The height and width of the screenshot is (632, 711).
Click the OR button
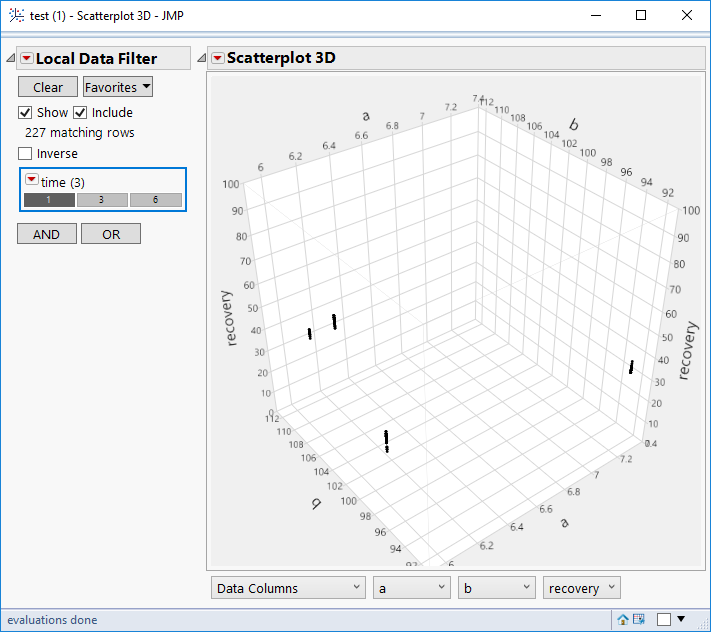(110, 234)
